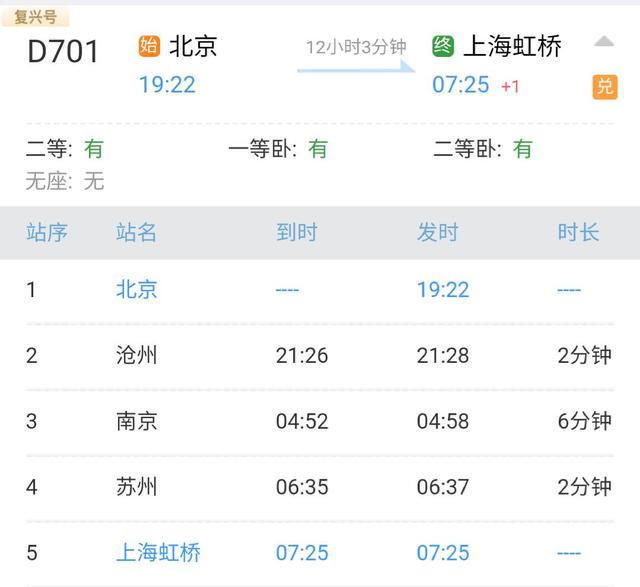
Task: Click the 无座 no-seat option
Action: point(65,181)
